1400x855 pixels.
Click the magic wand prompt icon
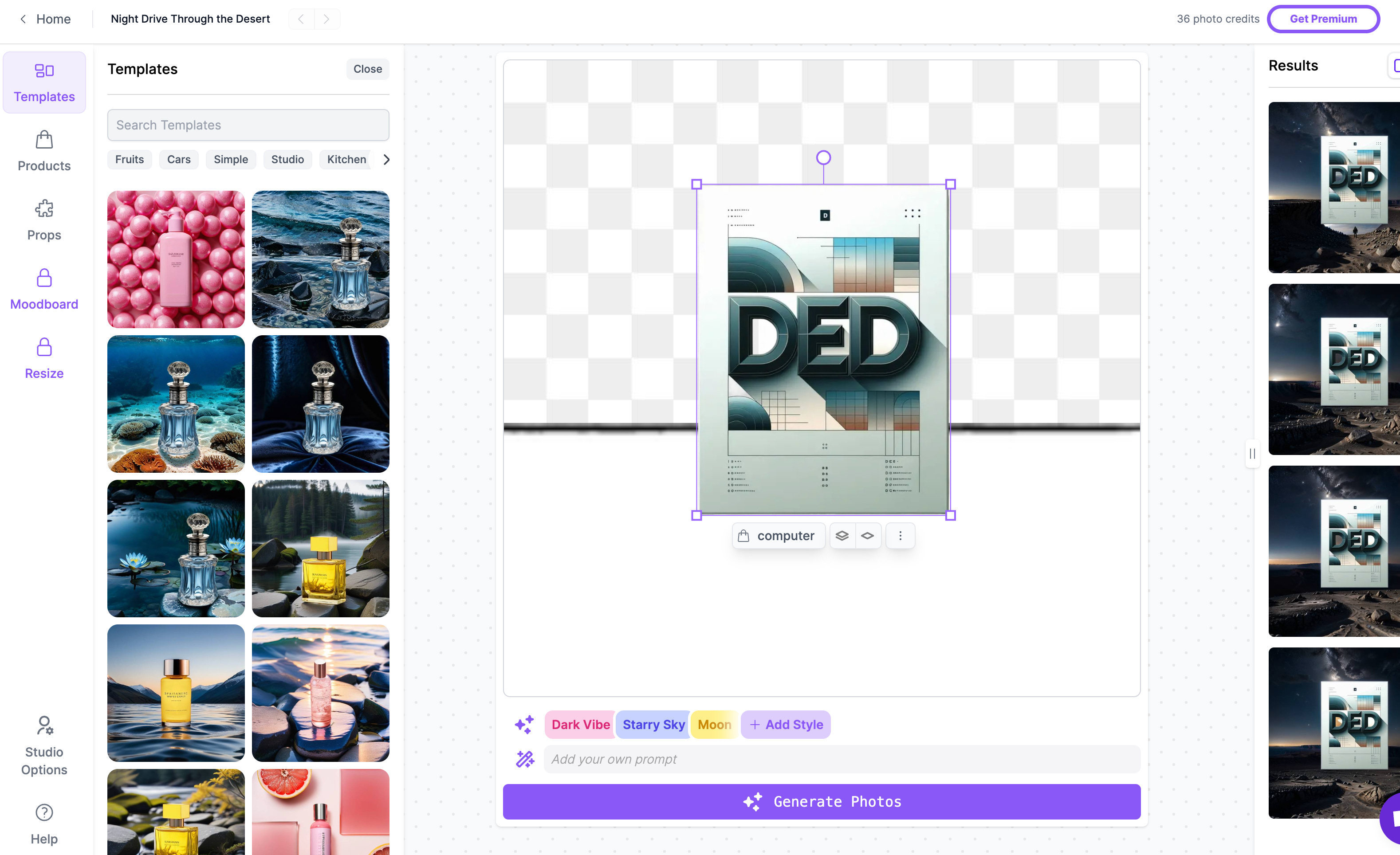524,759
